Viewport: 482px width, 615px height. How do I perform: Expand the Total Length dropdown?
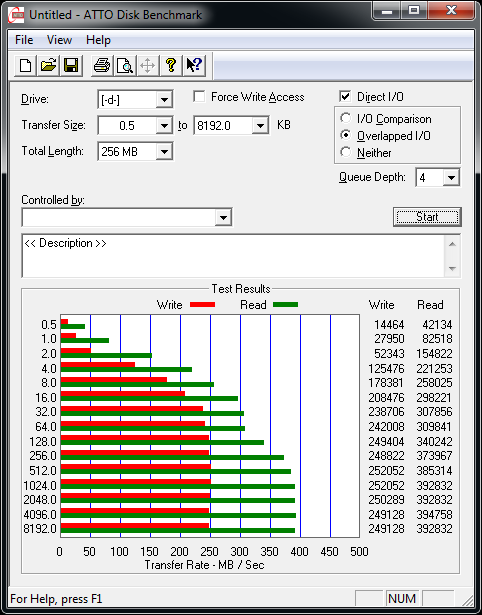[x=164, y=151]
